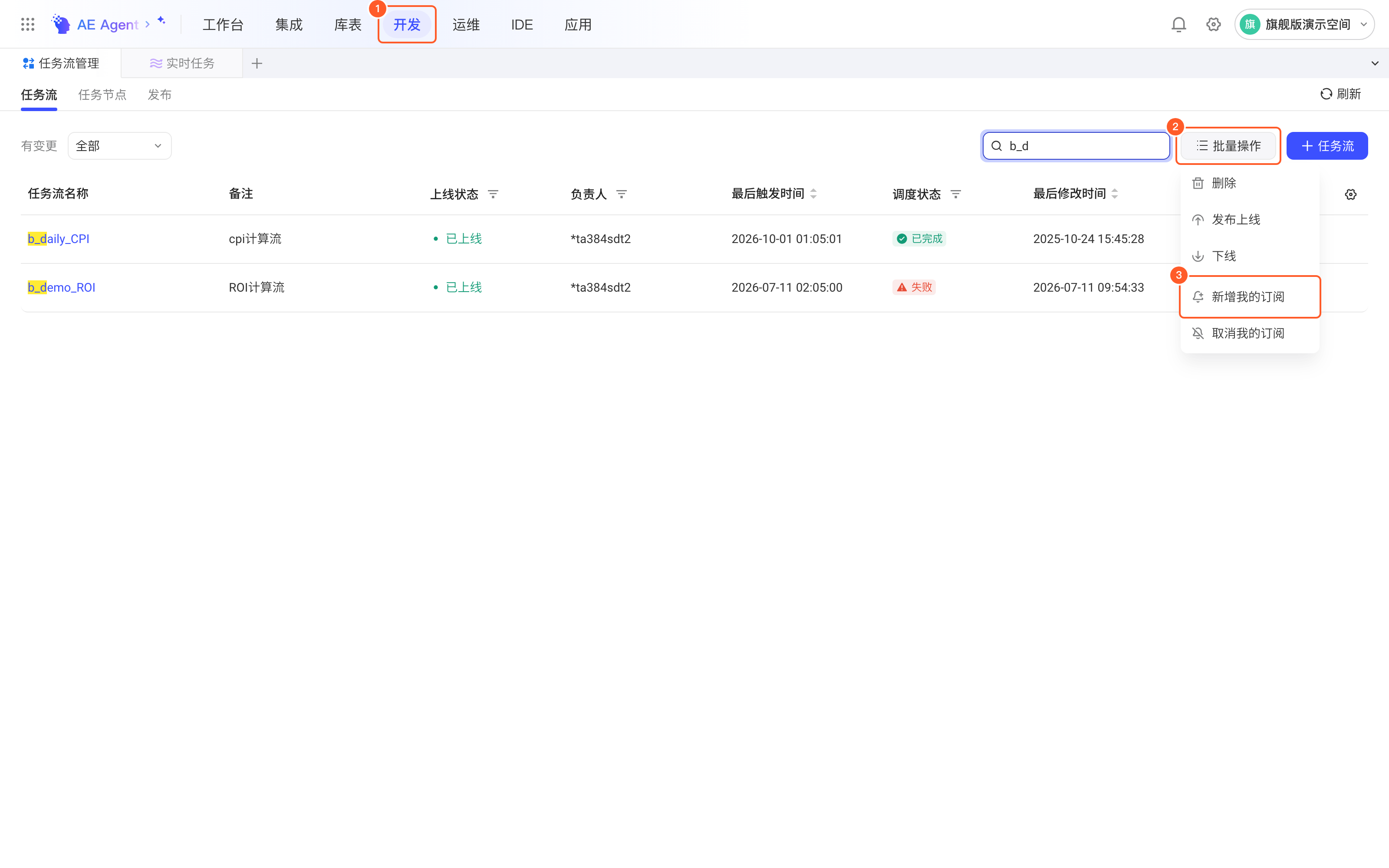This screenshot has width=1389, height=868.
Task: Expand the tab bar overflow chevron
Action: pyautogui.click(x=1375, y=63)
